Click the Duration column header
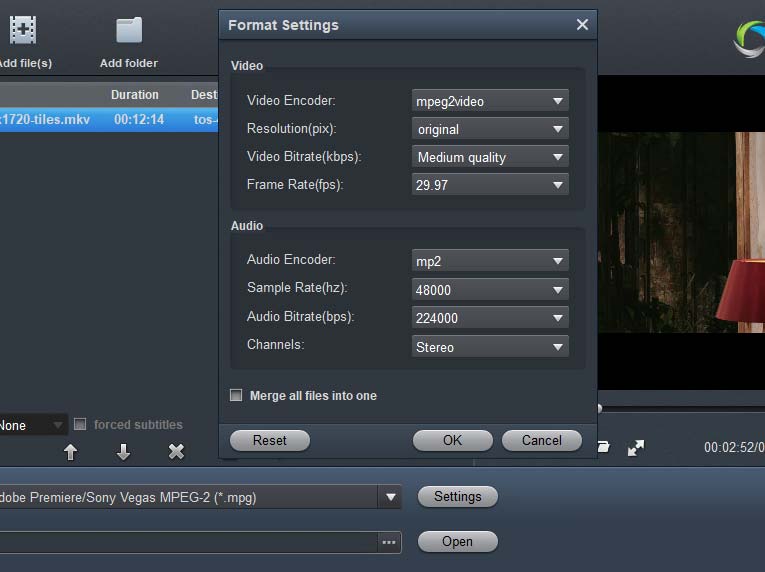This screenshot has height=572, width=765. click(135, 94)
